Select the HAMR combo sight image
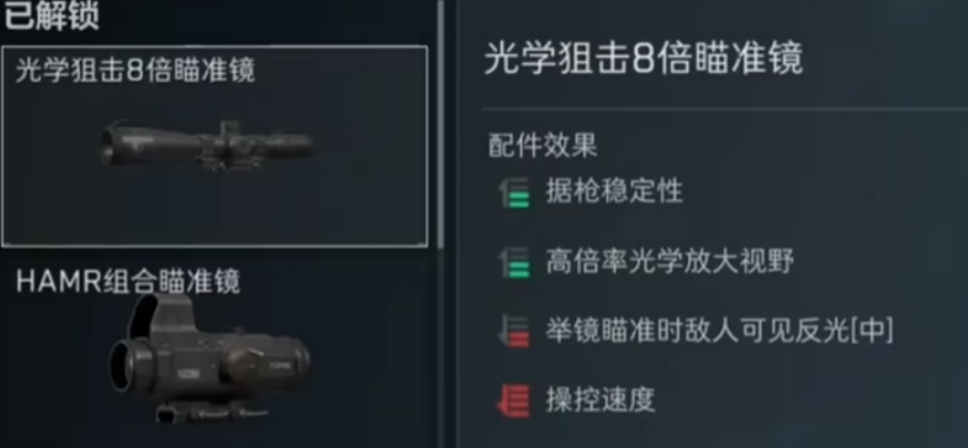 [210, 360]
